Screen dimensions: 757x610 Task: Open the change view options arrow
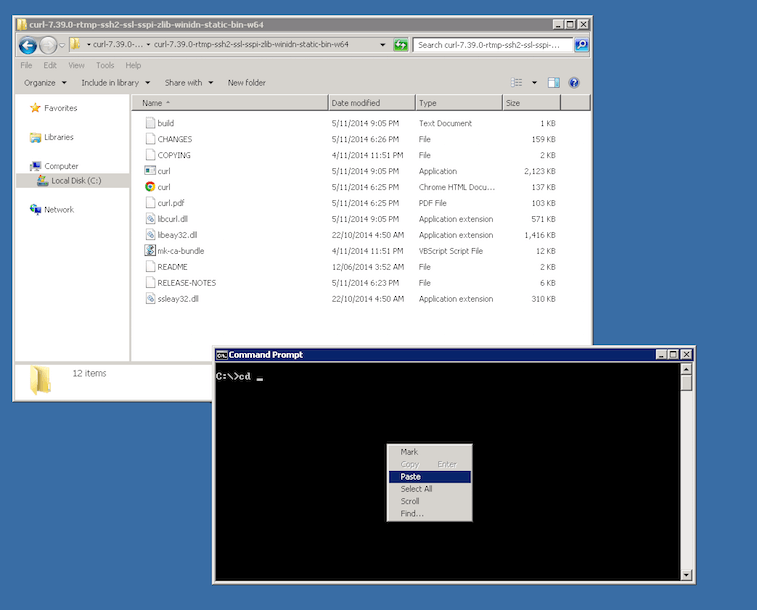[534, 83]
